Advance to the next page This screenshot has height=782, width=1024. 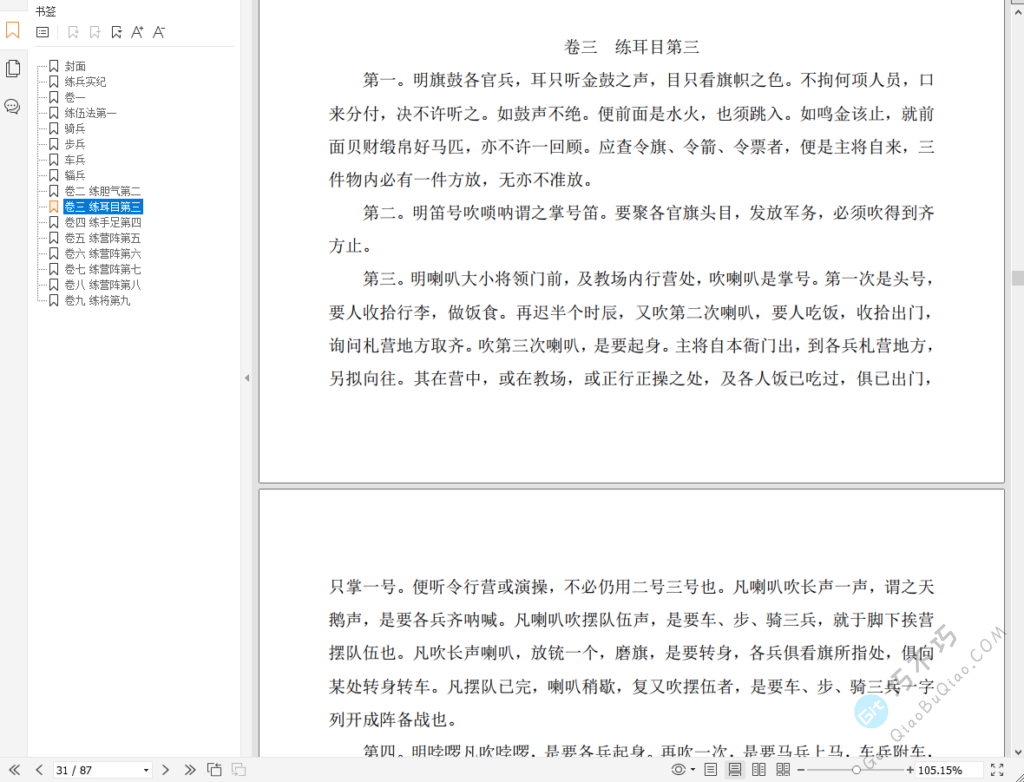click(166, 770)
